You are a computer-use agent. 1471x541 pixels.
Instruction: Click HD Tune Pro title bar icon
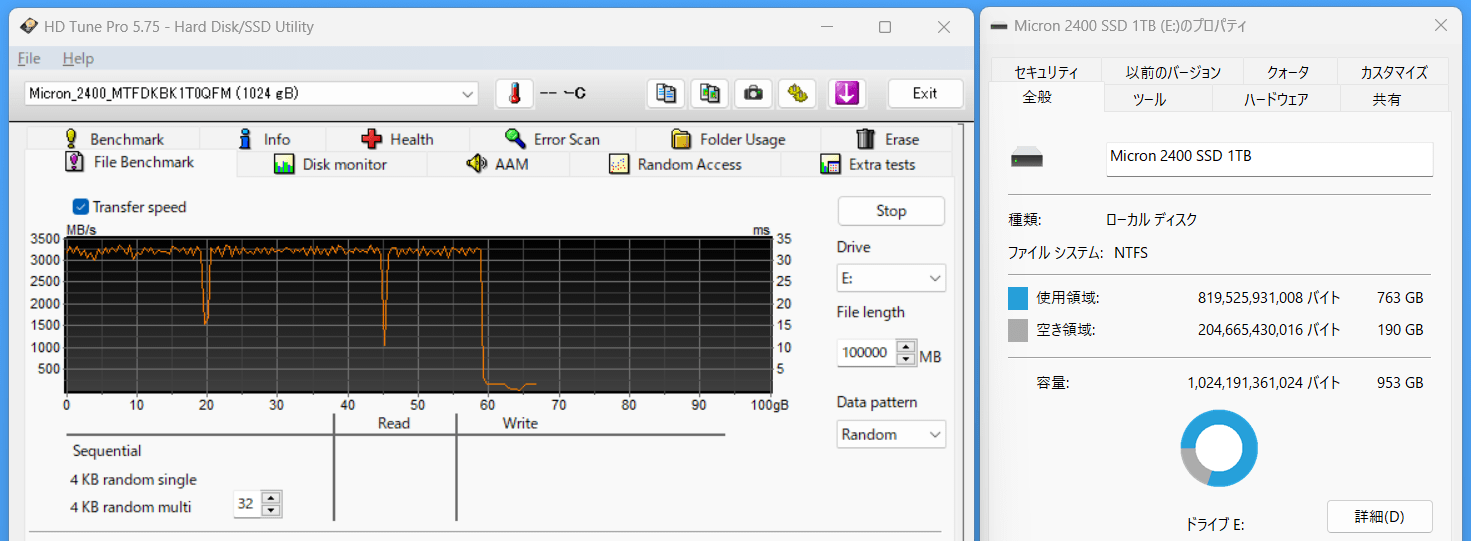pyautogui.click(x=30, y=26)
